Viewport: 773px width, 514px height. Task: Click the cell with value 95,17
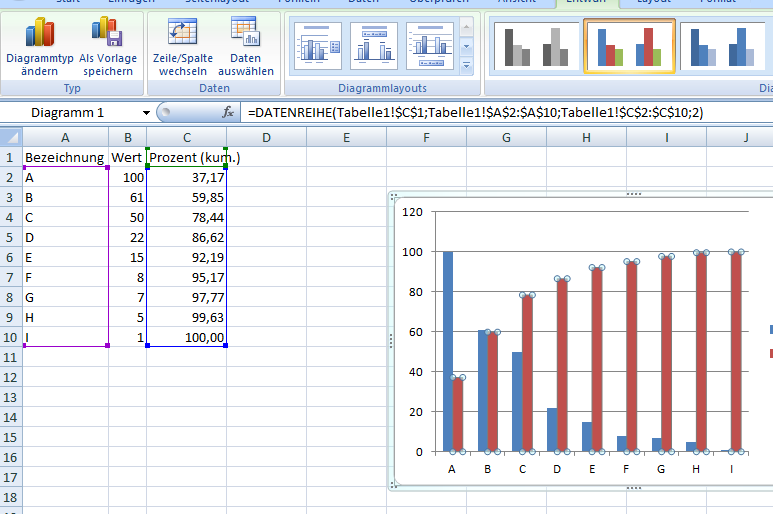pos(187,277)
